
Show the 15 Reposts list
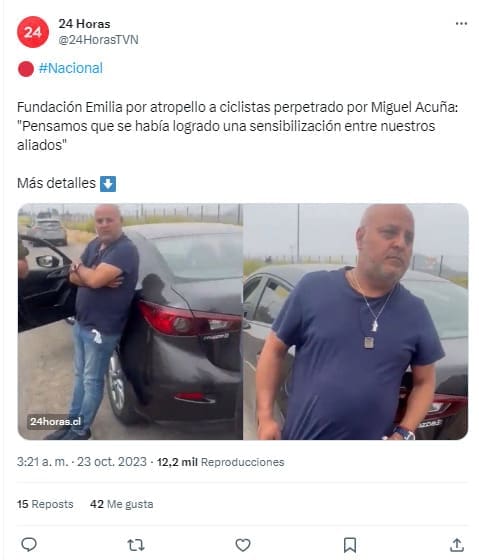click(x=45, y=504)
